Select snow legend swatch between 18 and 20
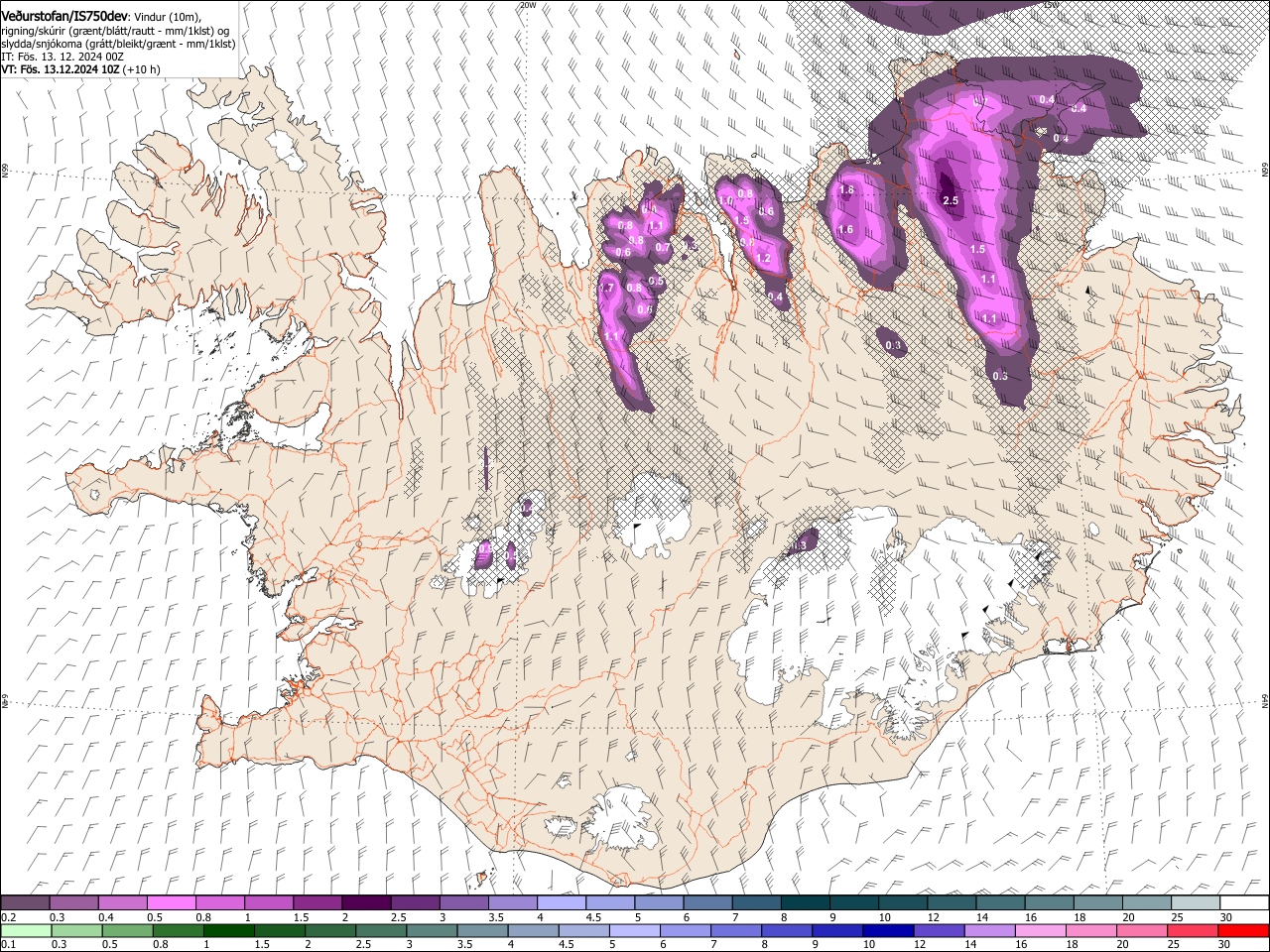 coord(1098,903)
